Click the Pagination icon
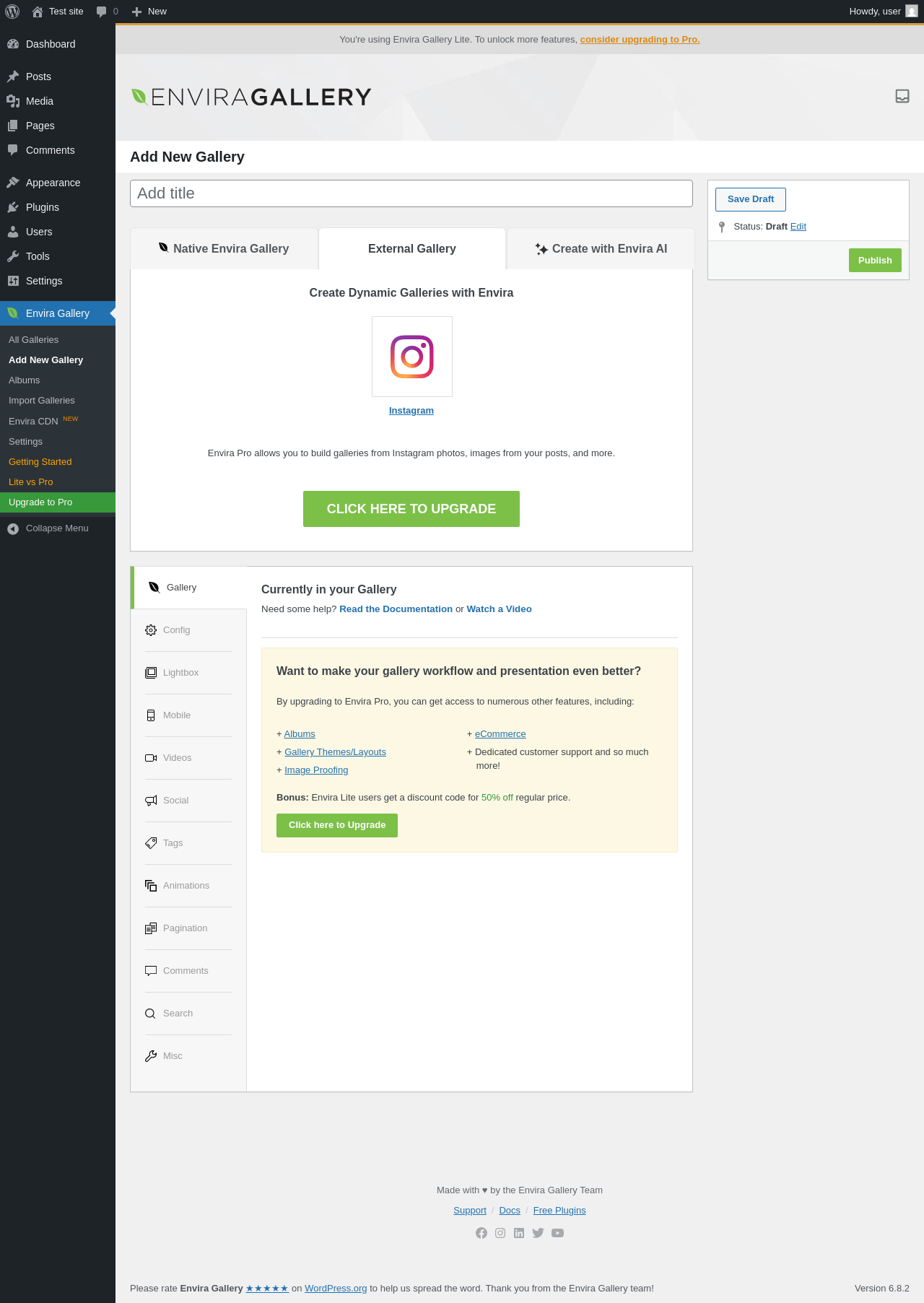The image size is (924, 1303). [x=151, y=928]
